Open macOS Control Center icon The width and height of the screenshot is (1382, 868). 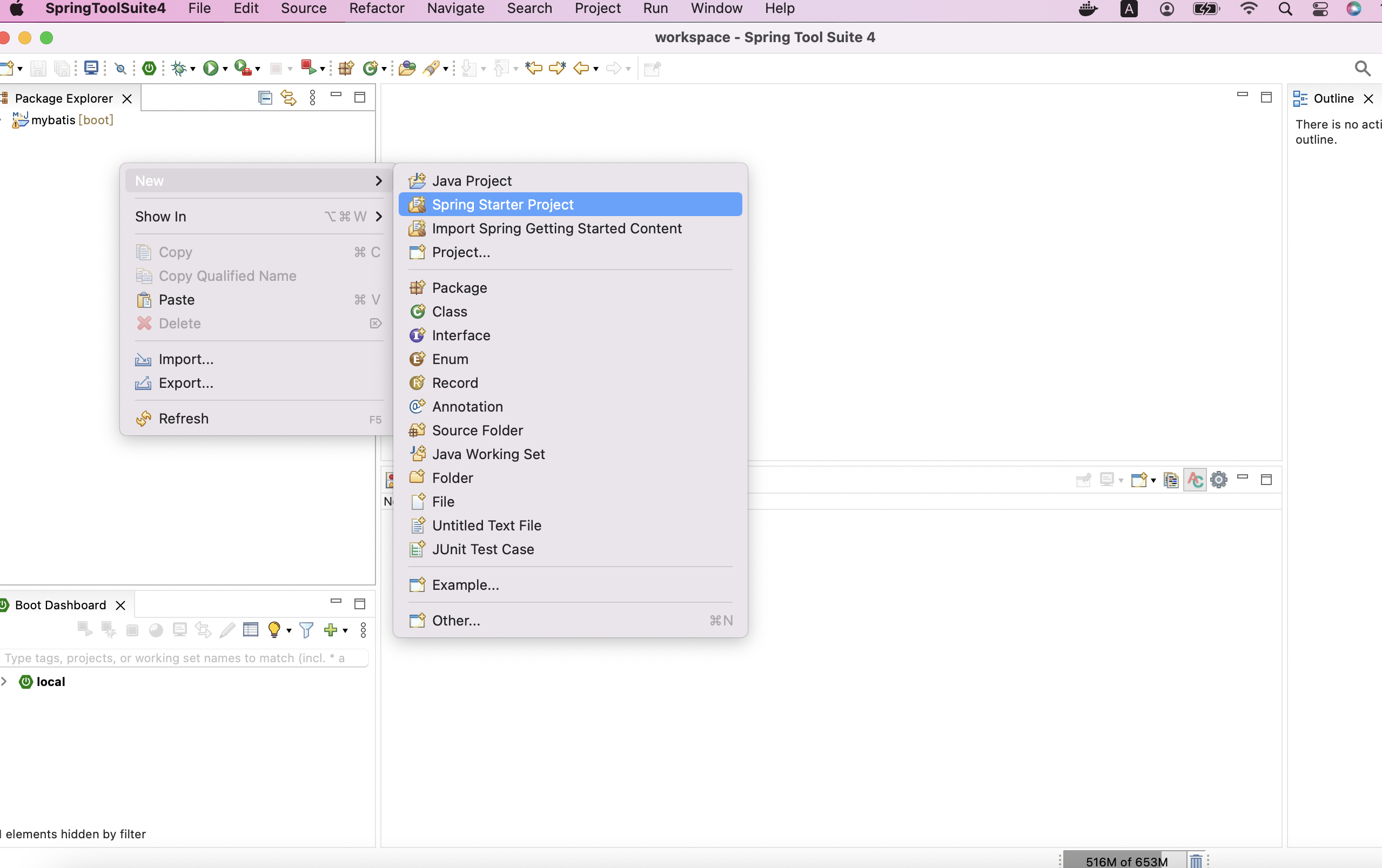(1319, 9)
